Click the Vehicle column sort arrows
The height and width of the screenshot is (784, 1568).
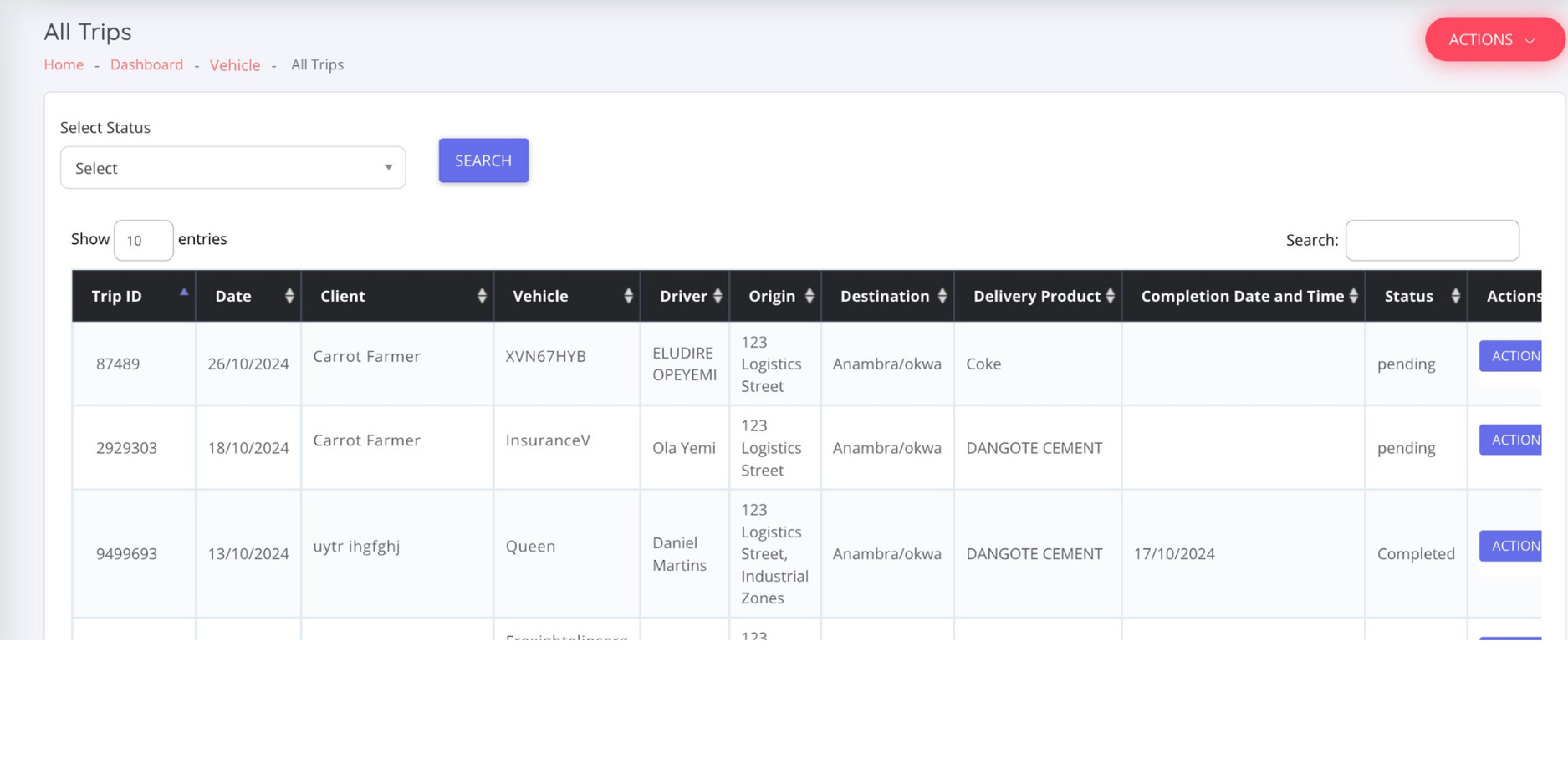click(x=628, y=296)
